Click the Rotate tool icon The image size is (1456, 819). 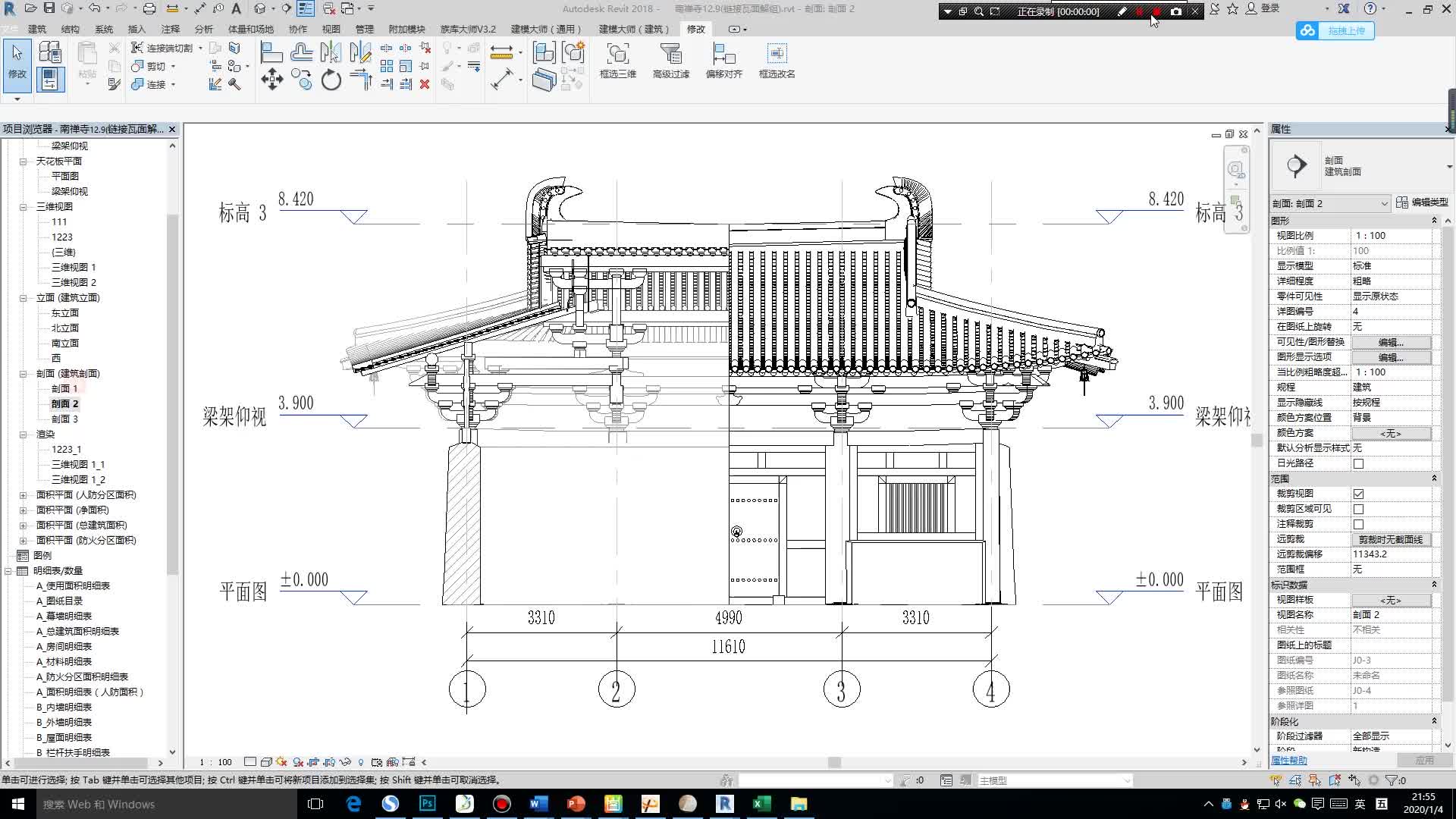coord(331,80)
